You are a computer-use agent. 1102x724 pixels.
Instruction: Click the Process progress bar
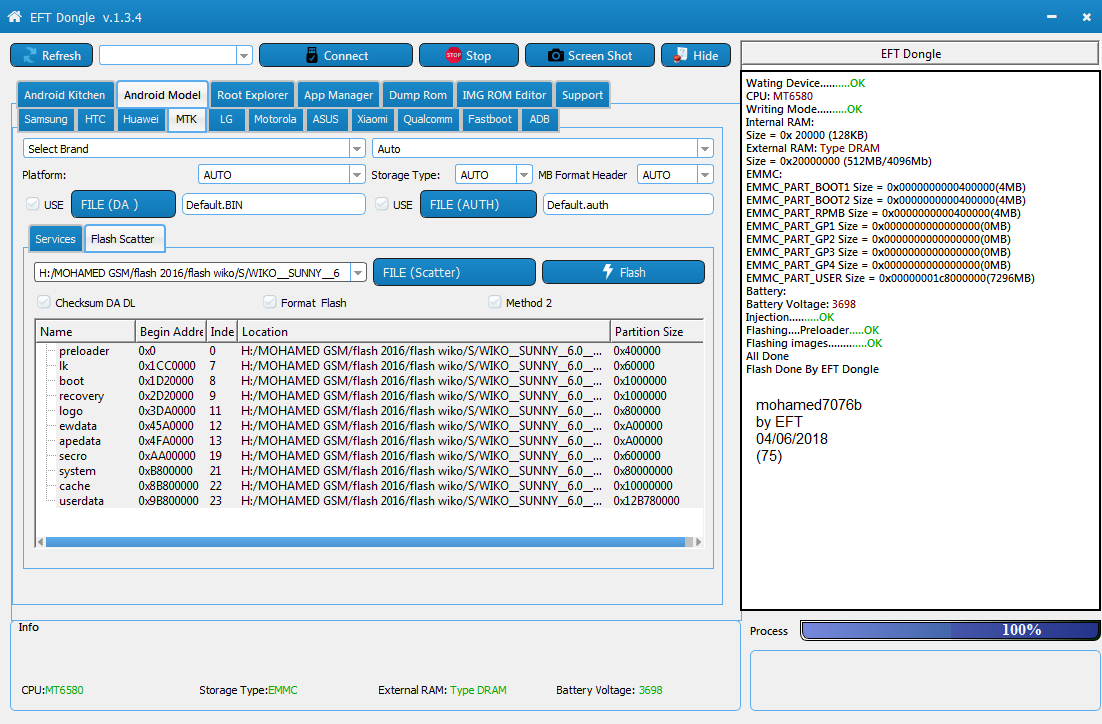(949, 630)
